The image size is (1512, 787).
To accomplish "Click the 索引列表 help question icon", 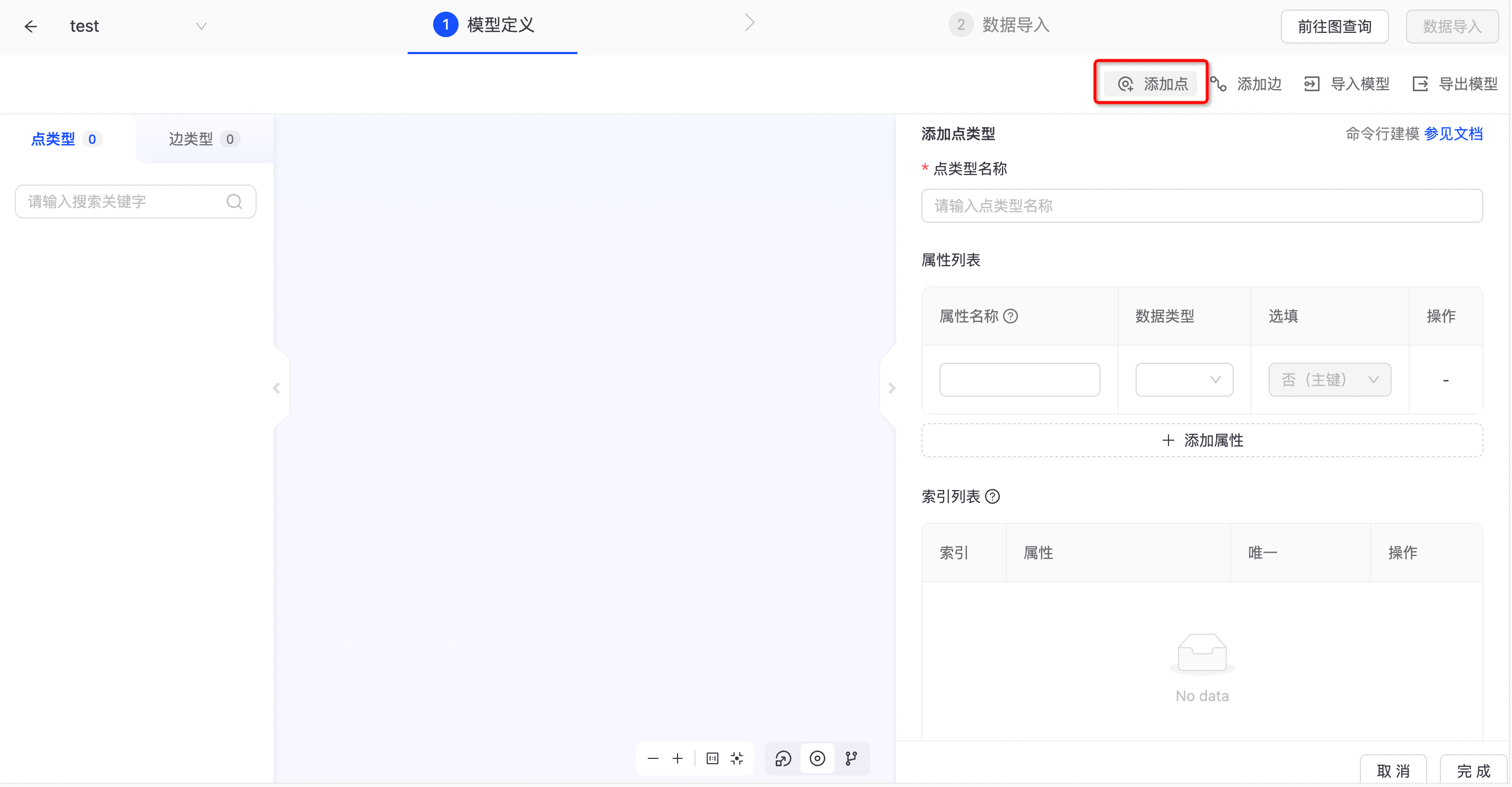I will (x=992, y=496).
